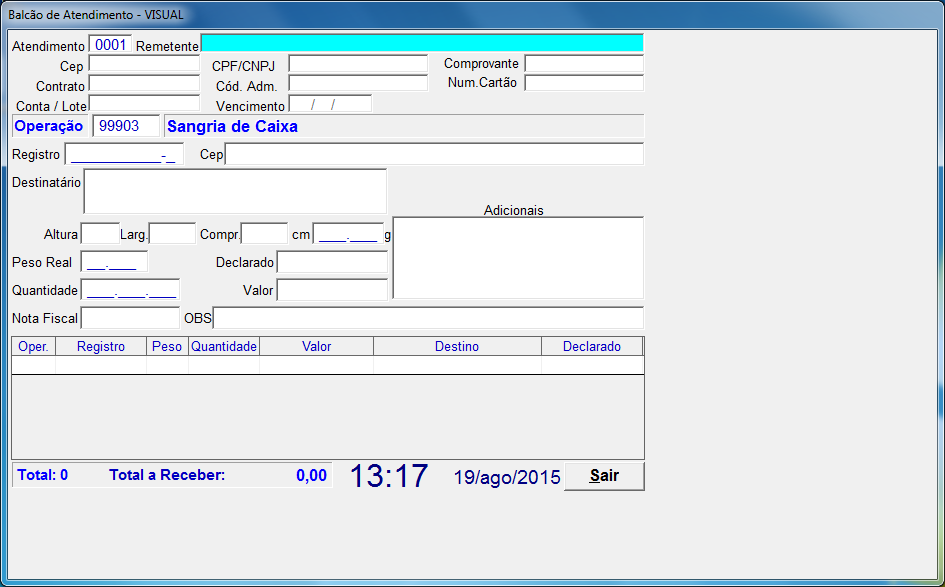Click the Adicionais heading label

(x=513, y=210)
